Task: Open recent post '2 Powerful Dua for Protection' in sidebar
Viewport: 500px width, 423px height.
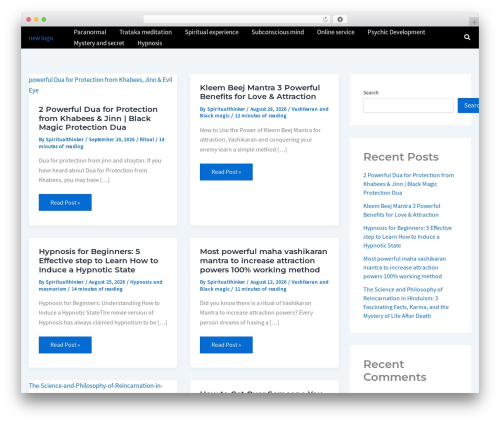Action: click(408, 184)
